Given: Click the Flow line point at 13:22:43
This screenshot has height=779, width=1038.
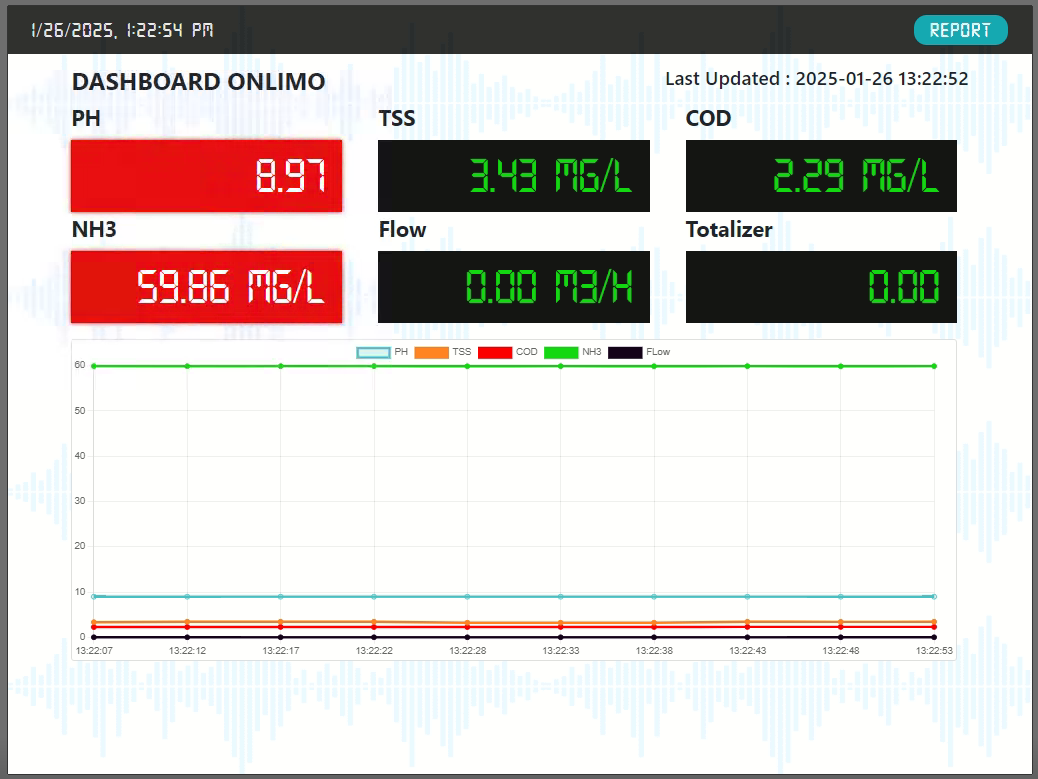Looking at the screenshot, I should pyautogui.click(x=747, y=637).
